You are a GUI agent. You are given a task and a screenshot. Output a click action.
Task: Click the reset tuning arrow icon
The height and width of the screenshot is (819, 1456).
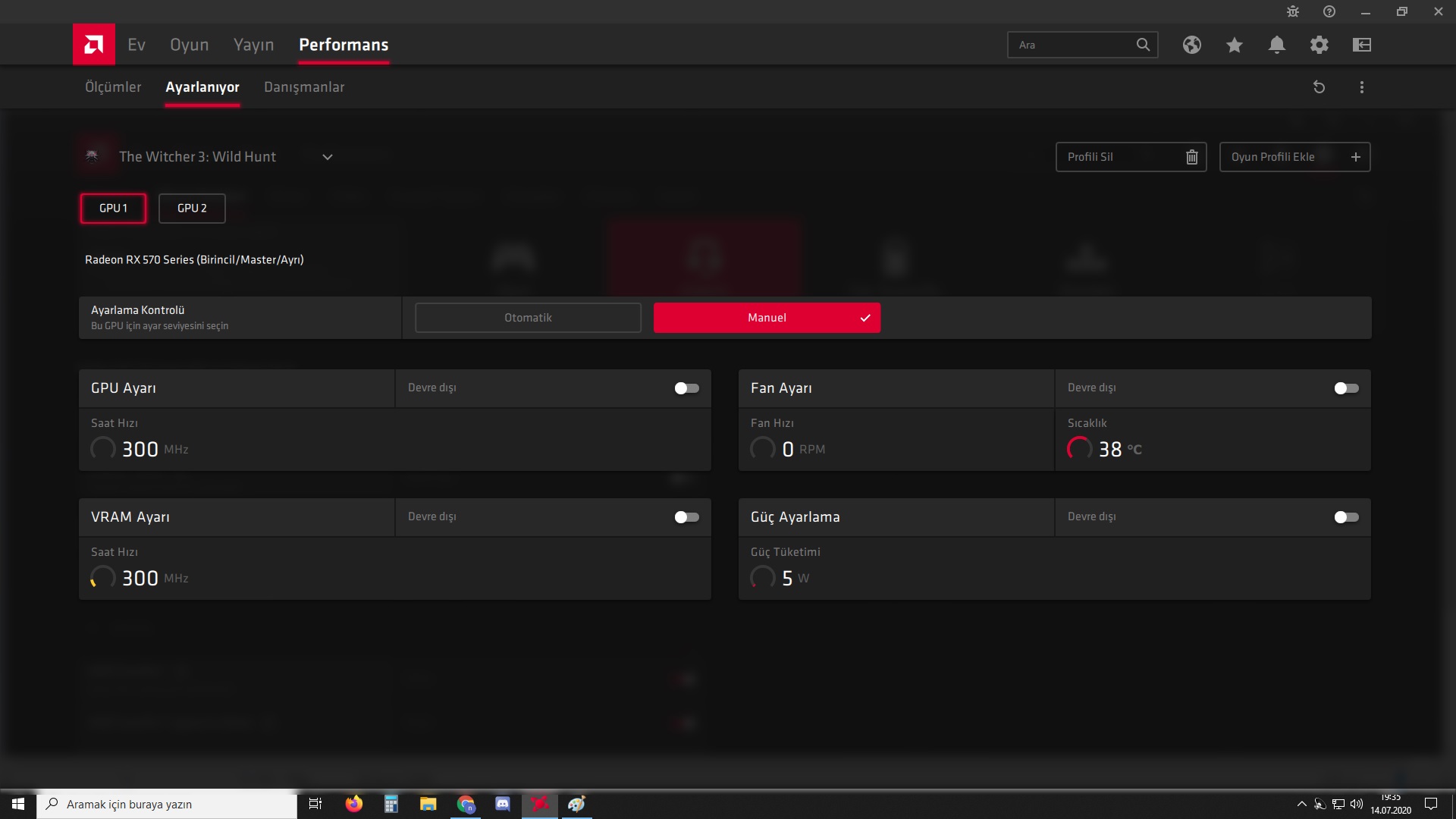pyautogui.click(x=1319, y=87)
